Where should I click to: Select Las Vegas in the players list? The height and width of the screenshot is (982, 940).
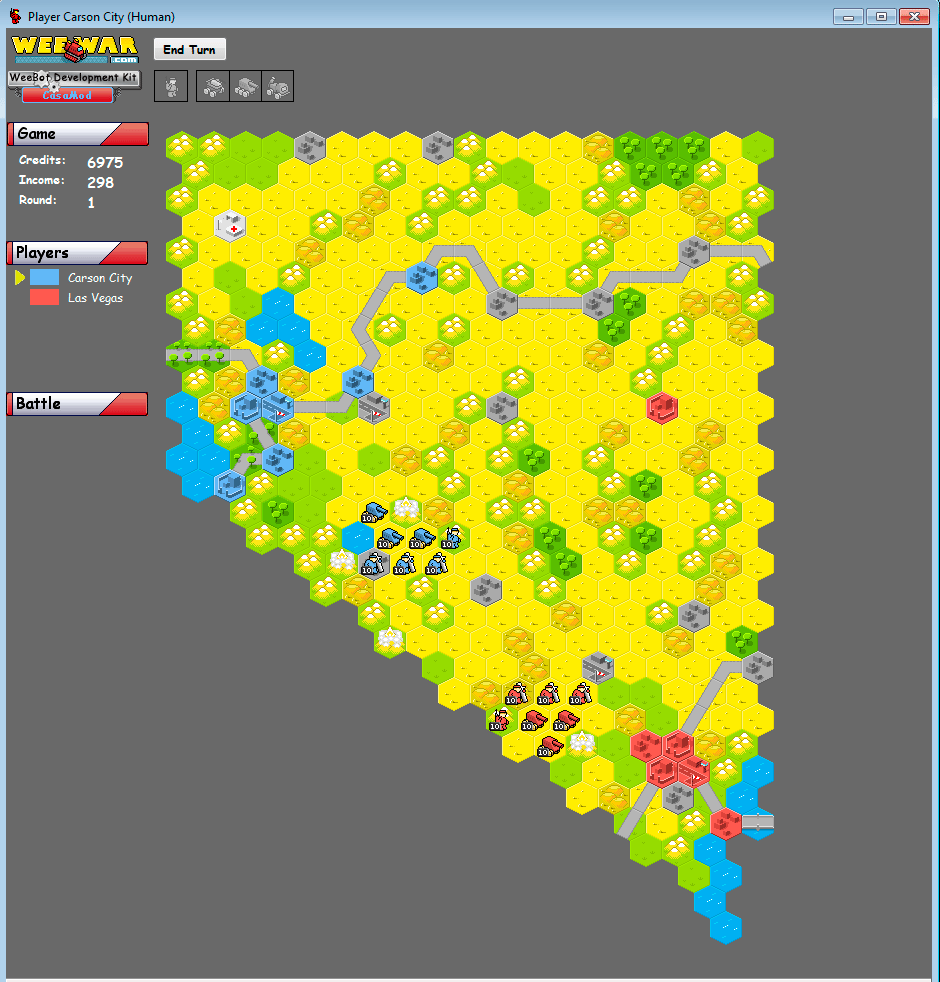[x=95, y=298]
